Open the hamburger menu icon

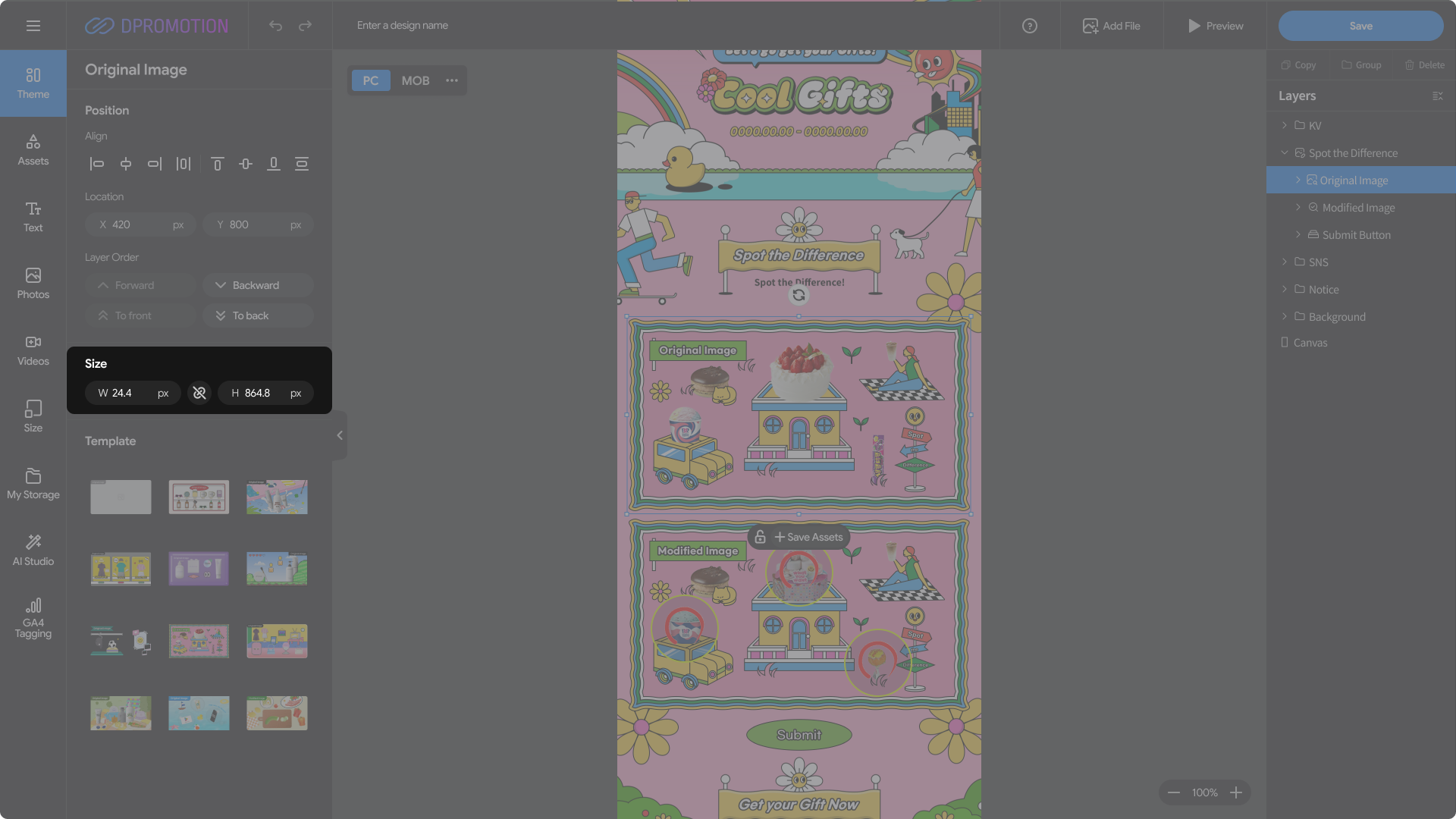(x=33, y=26)
